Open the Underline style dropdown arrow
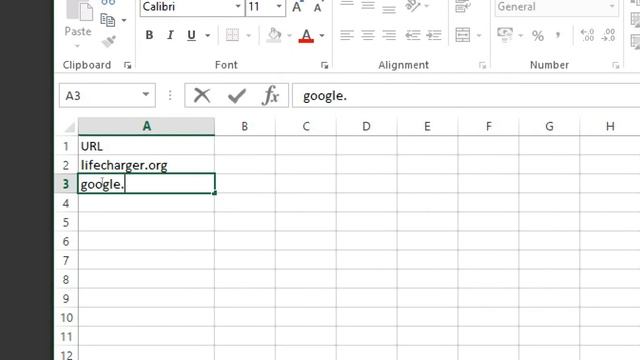Screen dimensions: 640x360 [x=208, y=36]
